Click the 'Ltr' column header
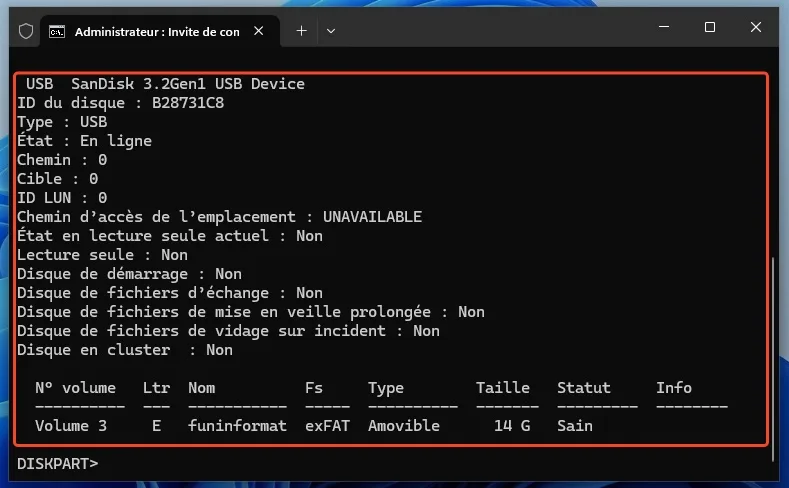 click(x=156, y=388)
